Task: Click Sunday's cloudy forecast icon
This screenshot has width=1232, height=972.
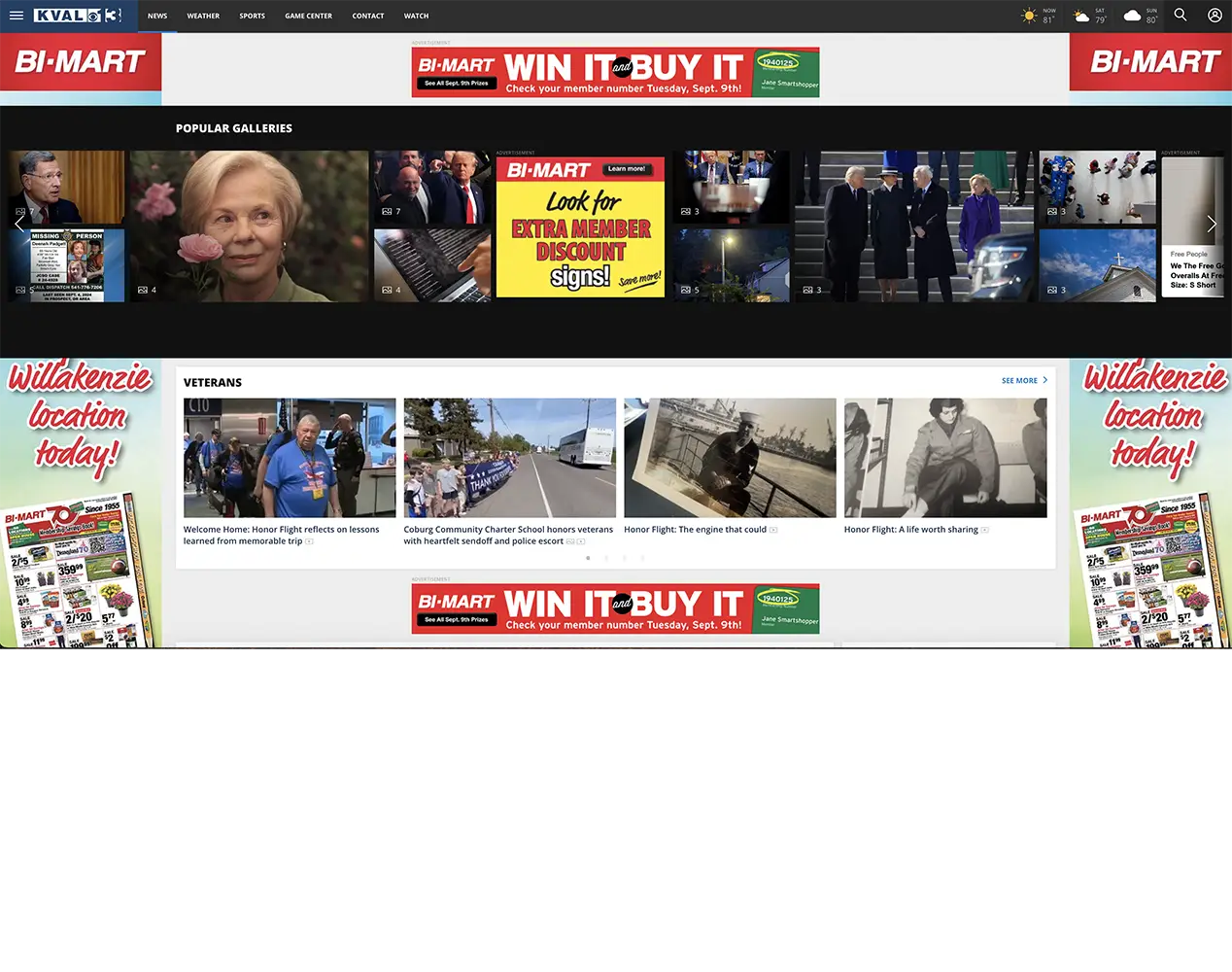Action: 1132,16
